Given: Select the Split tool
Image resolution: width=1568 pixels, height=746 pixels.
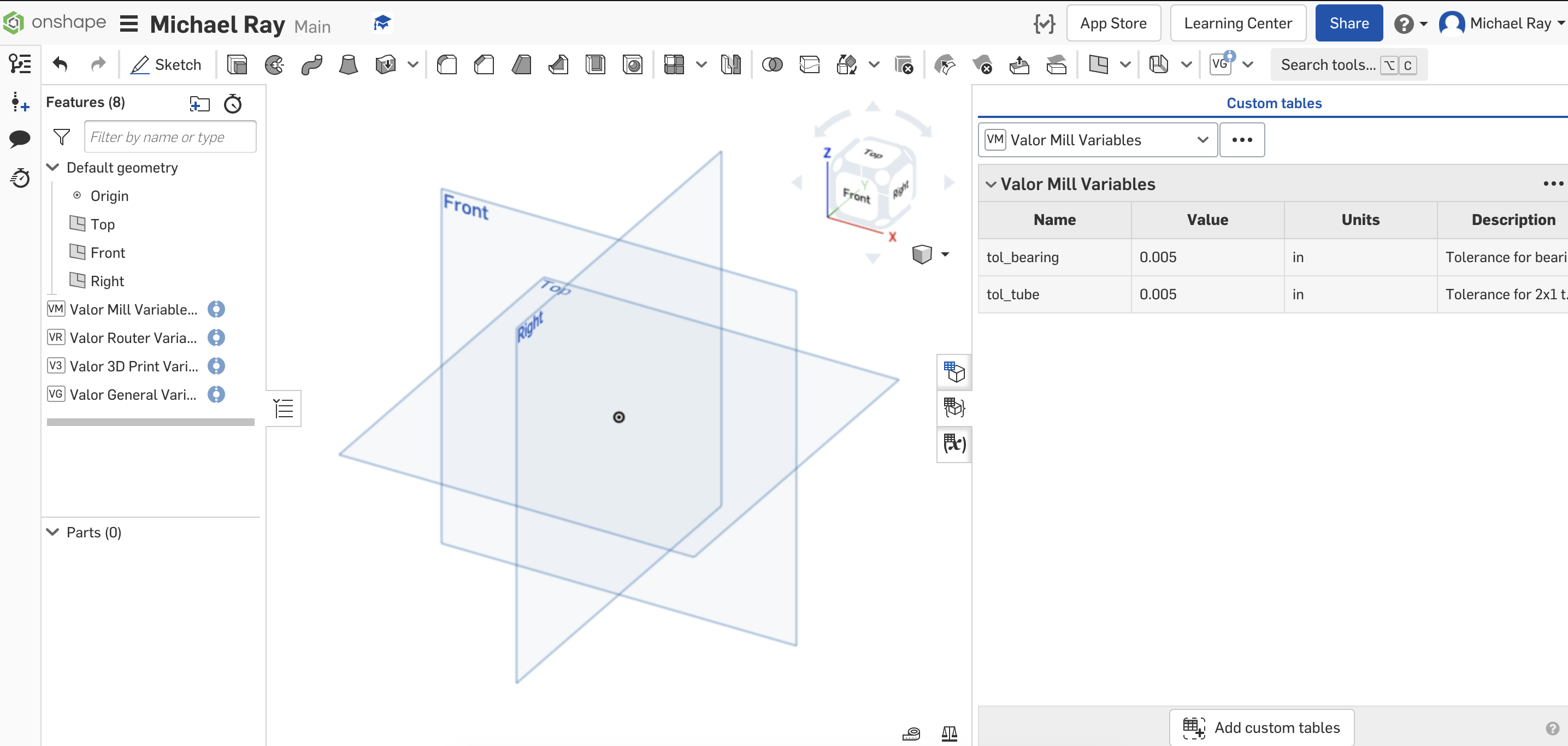Looking at the screenshot, I should coord(809,64).
